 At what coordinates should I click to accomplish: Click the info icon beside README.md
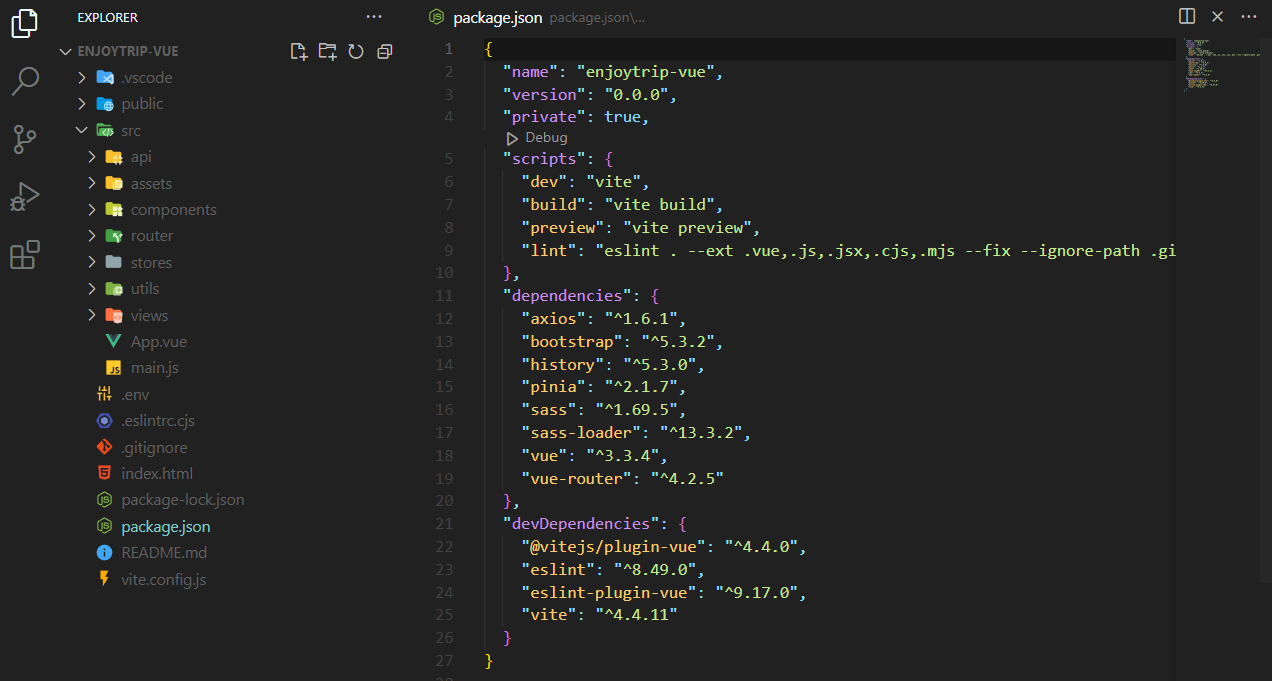point(104,553)
